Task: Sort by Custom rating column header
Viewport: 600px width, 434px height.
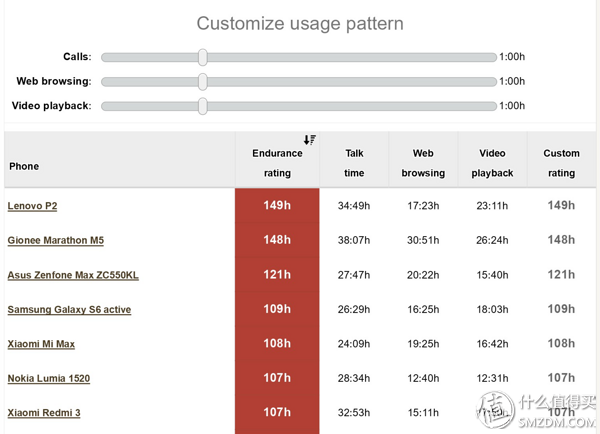Action: (x=561, y=163)
